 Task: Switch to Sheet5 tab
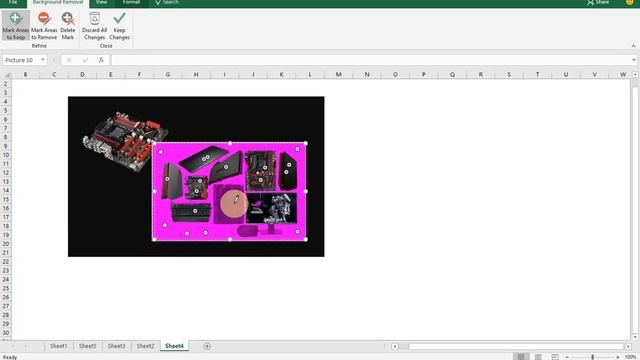click(x=87, y=346)
